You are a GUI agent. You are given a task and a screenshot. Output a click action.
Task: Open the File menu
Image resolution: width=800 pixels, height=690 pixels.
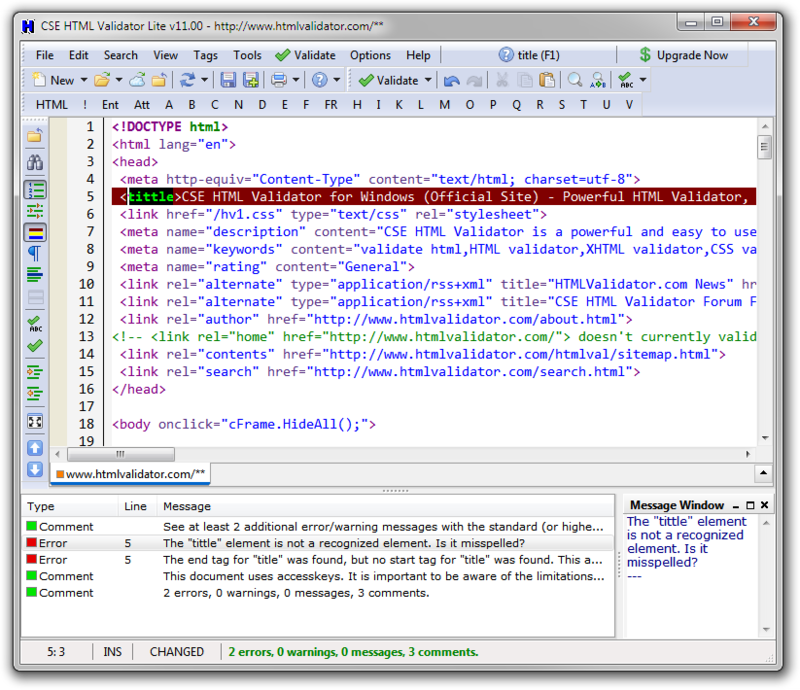pyautogui.click(x=45, y=55)
